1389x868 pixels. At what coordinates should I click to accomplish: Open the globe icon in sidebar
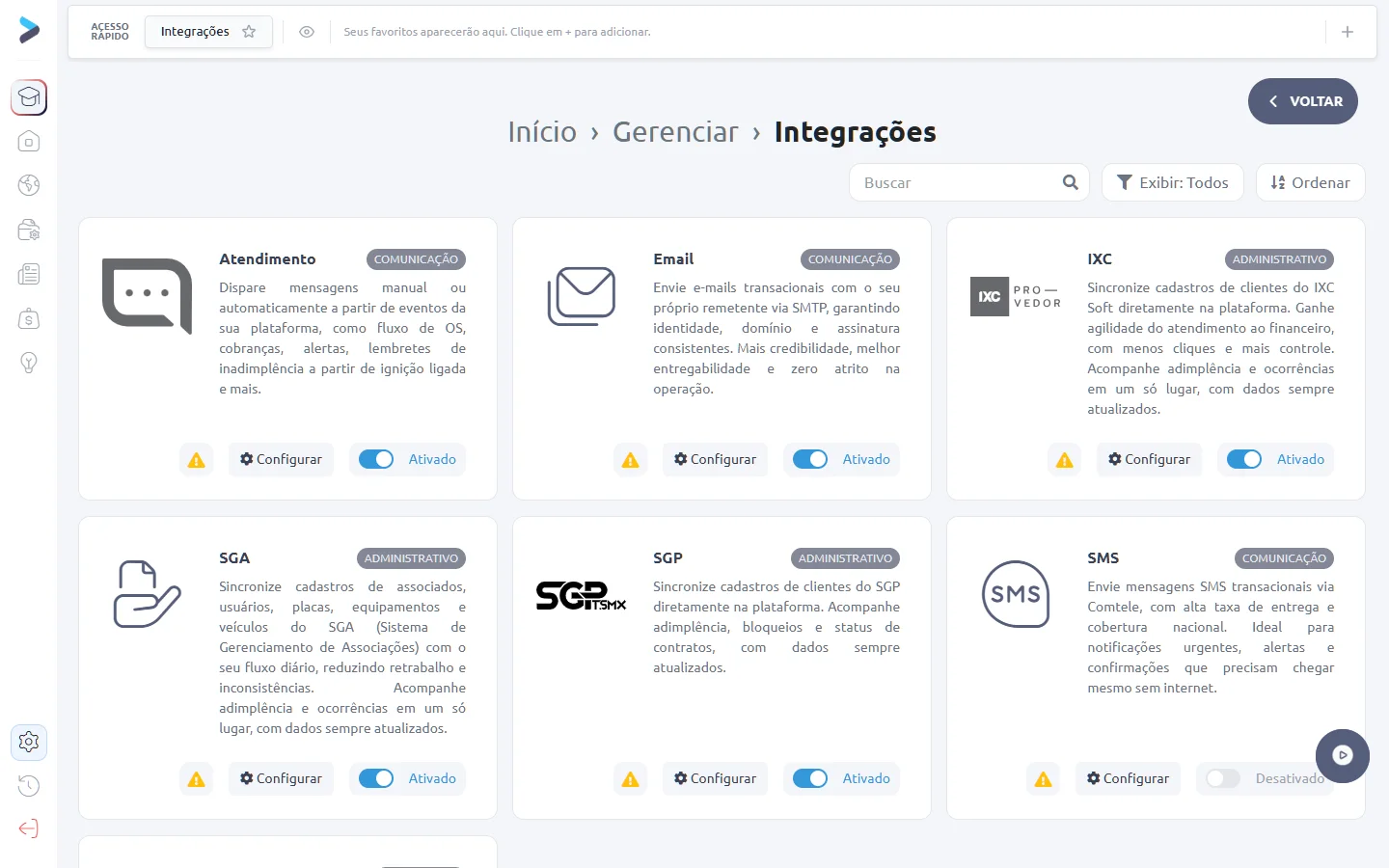click(x=29, y=185)
